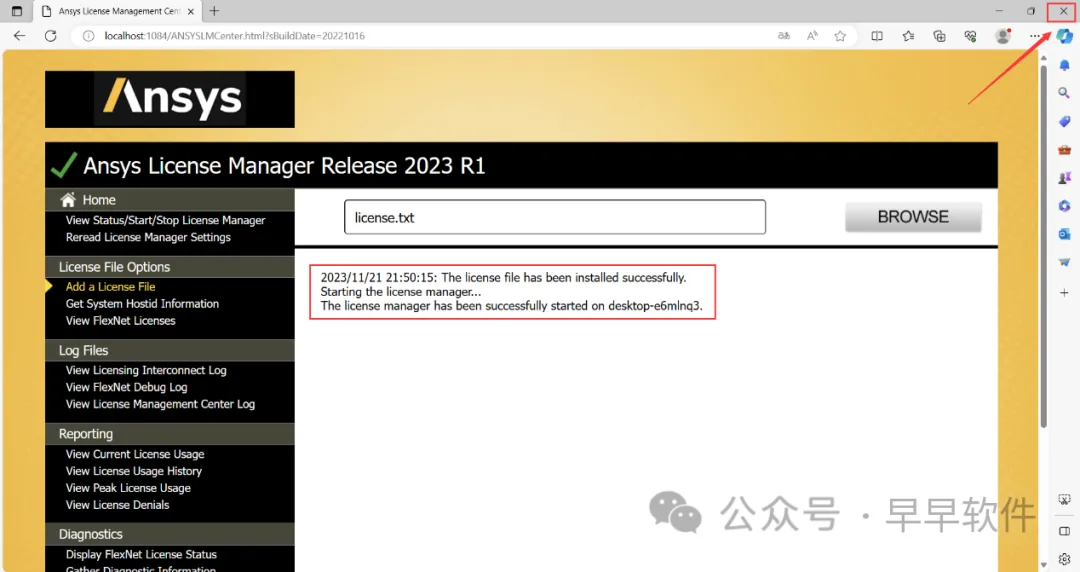The height and width of the screenshot is (572, 1080).
Task: Open the sidebar shopping tag icon
Action: click(x=1064, y=121)
